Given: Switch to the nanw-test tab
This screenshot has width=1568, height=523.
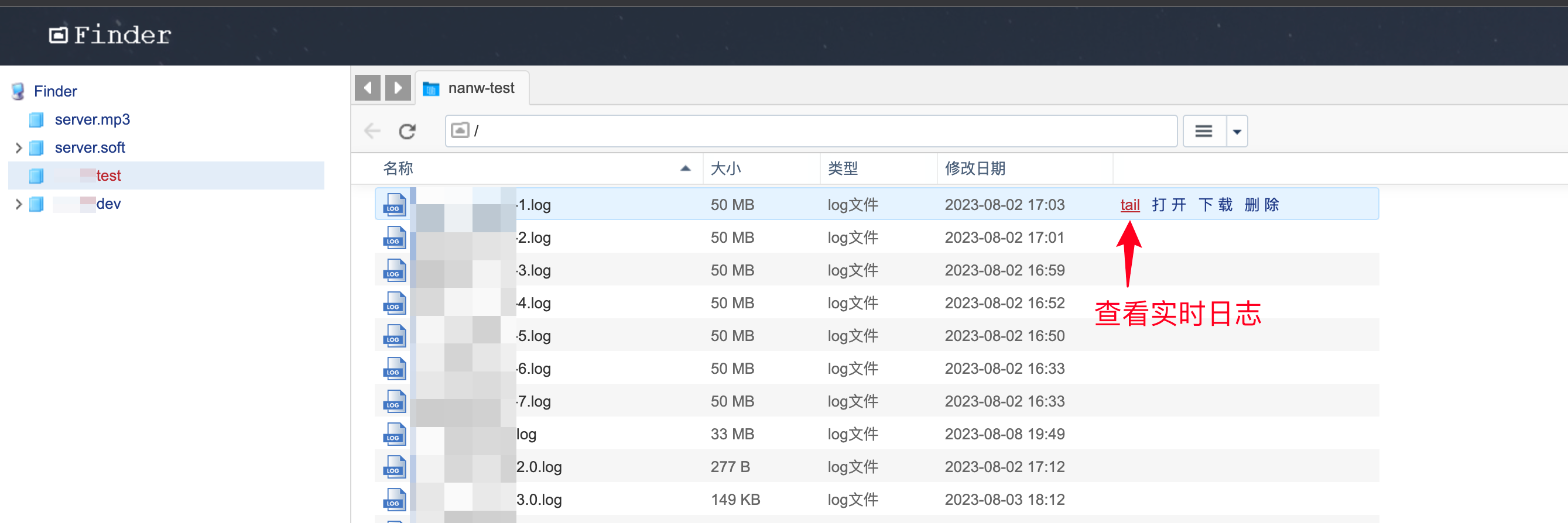Looking at the screenshot, I should tap(472, 88).
